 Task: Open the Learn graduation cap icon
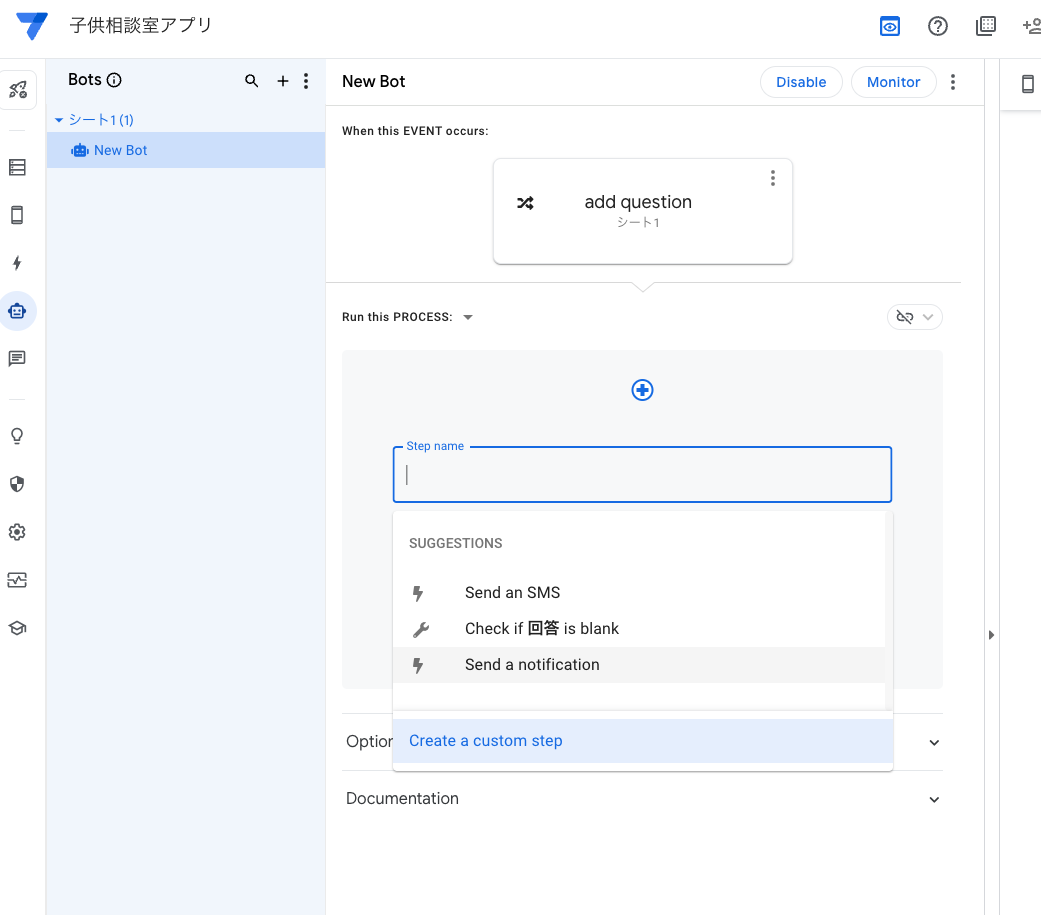point(17,627)
